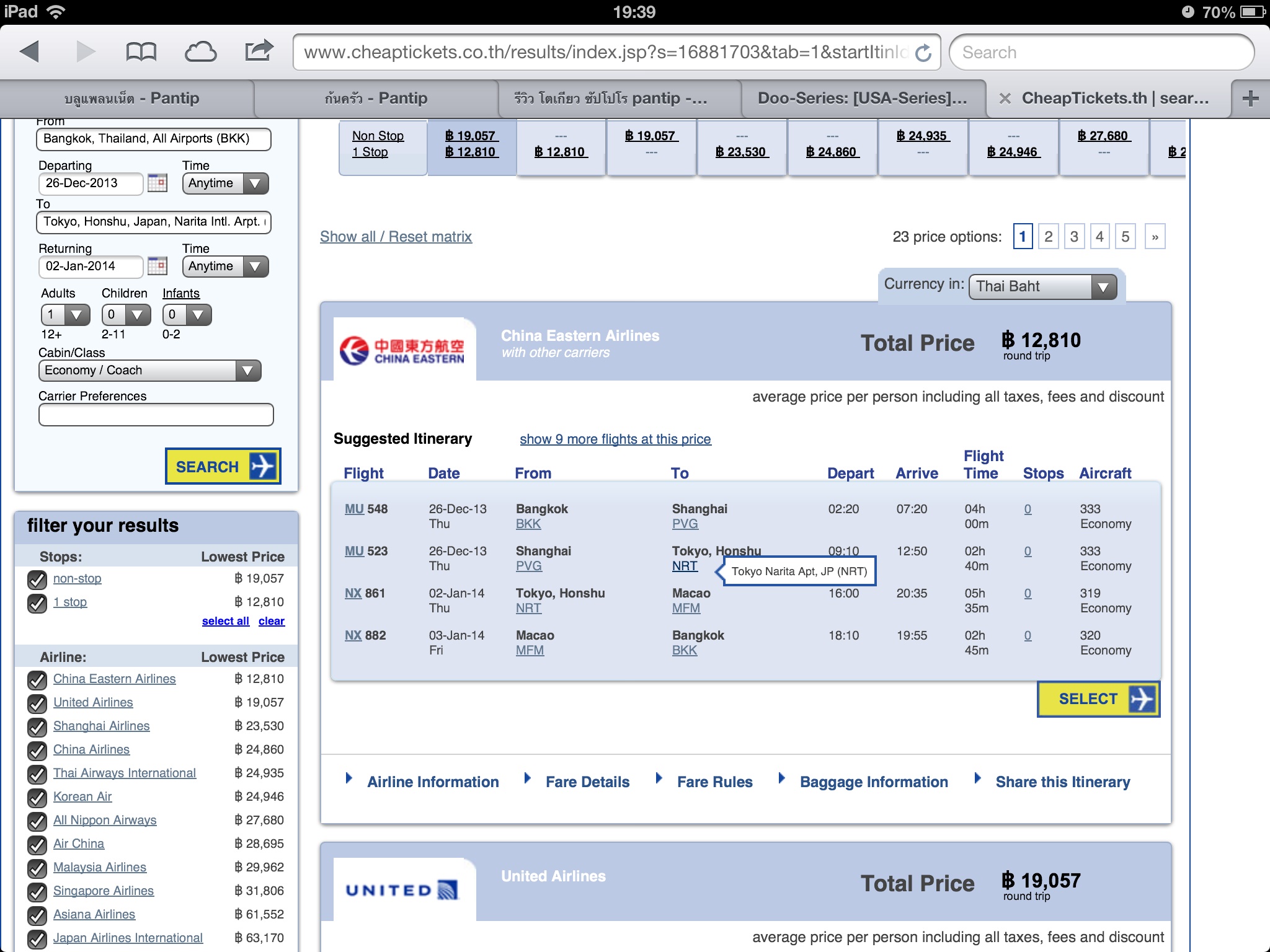This screenshot has width=1270, height=952.
Task: Open the iCloud tabs cloud icon
Action: tap(200, 52)
